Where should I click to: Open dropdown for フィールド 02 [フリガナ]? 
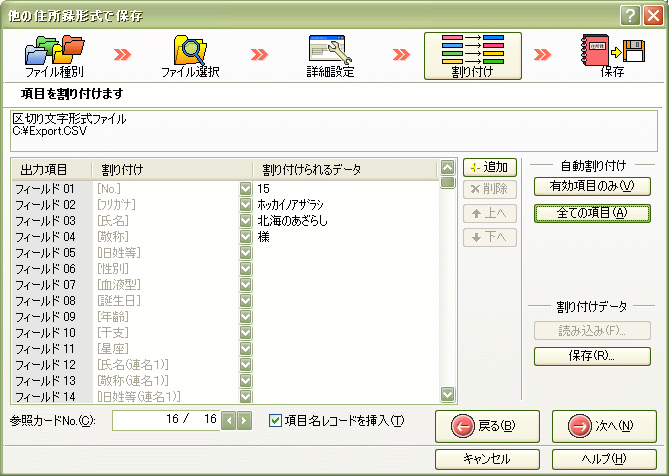tap(245, 205)
